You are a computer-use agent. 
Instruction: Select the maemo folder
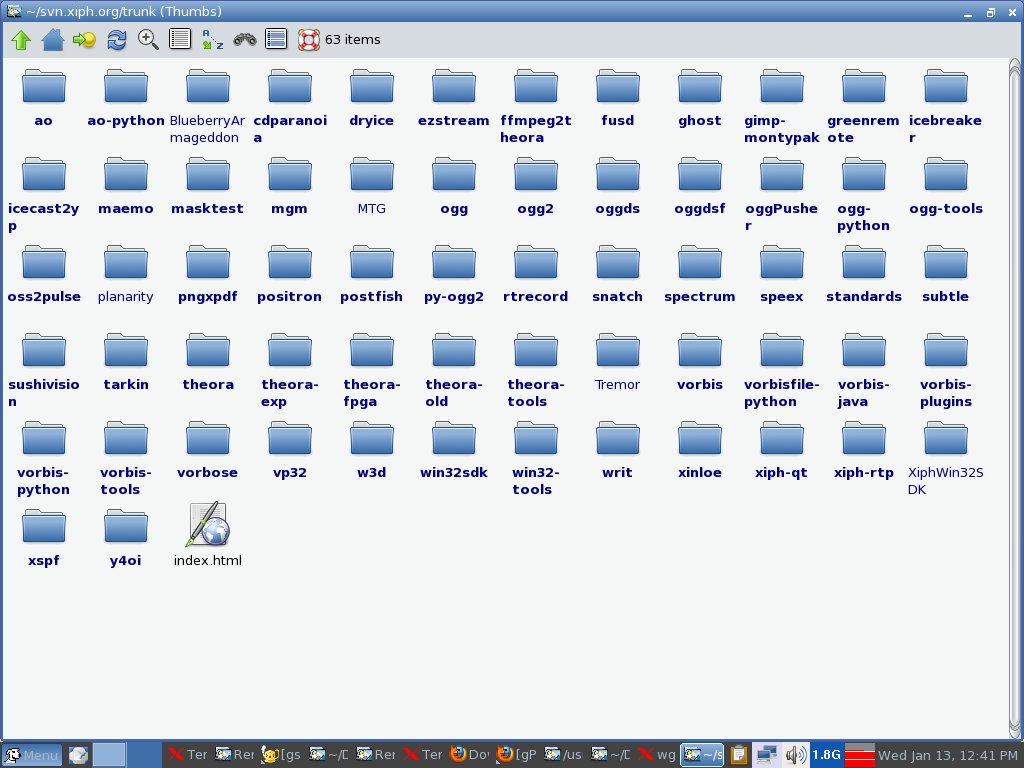pos(126,186)
